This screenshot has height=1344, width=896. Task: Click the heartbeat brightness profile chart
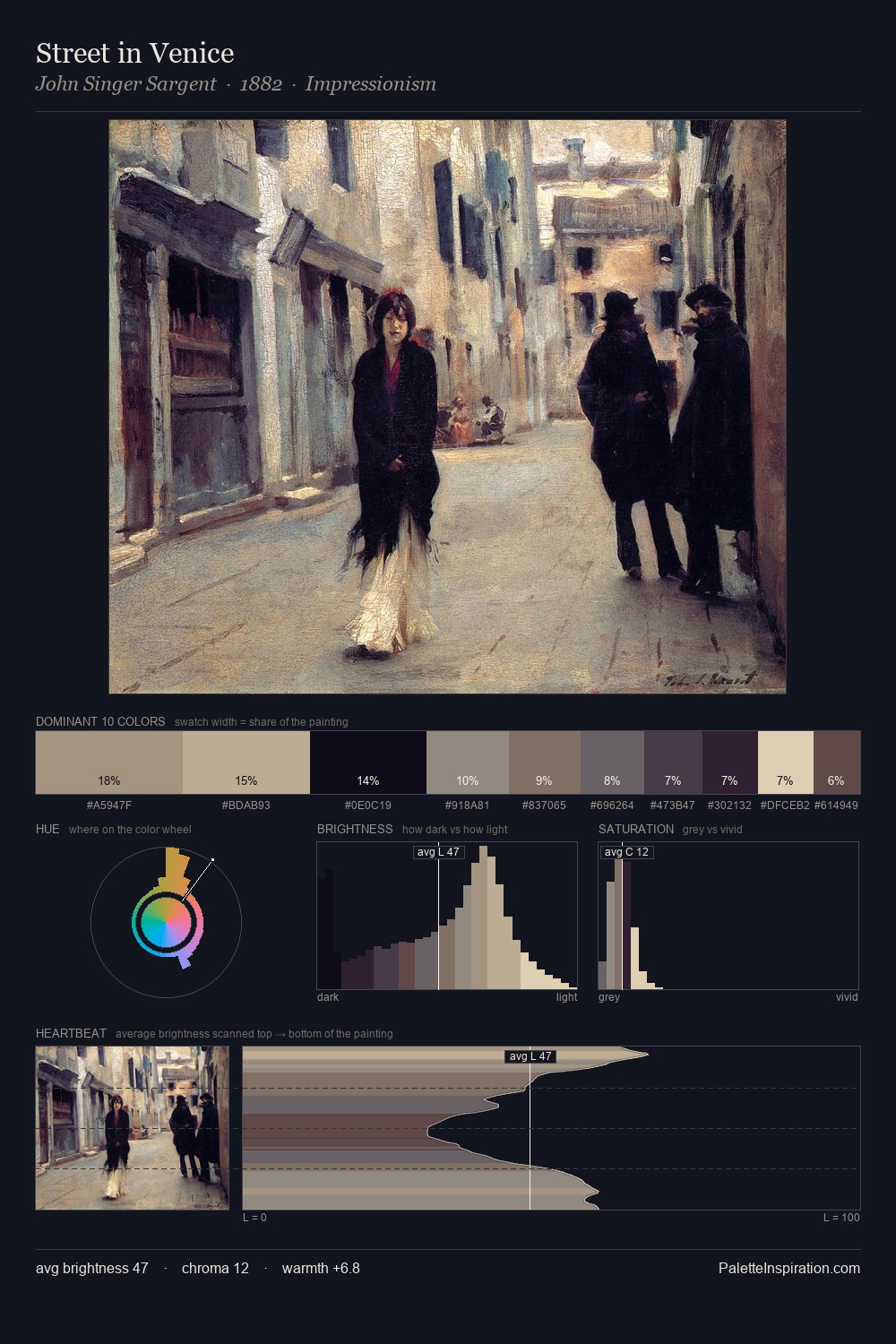551,1128
